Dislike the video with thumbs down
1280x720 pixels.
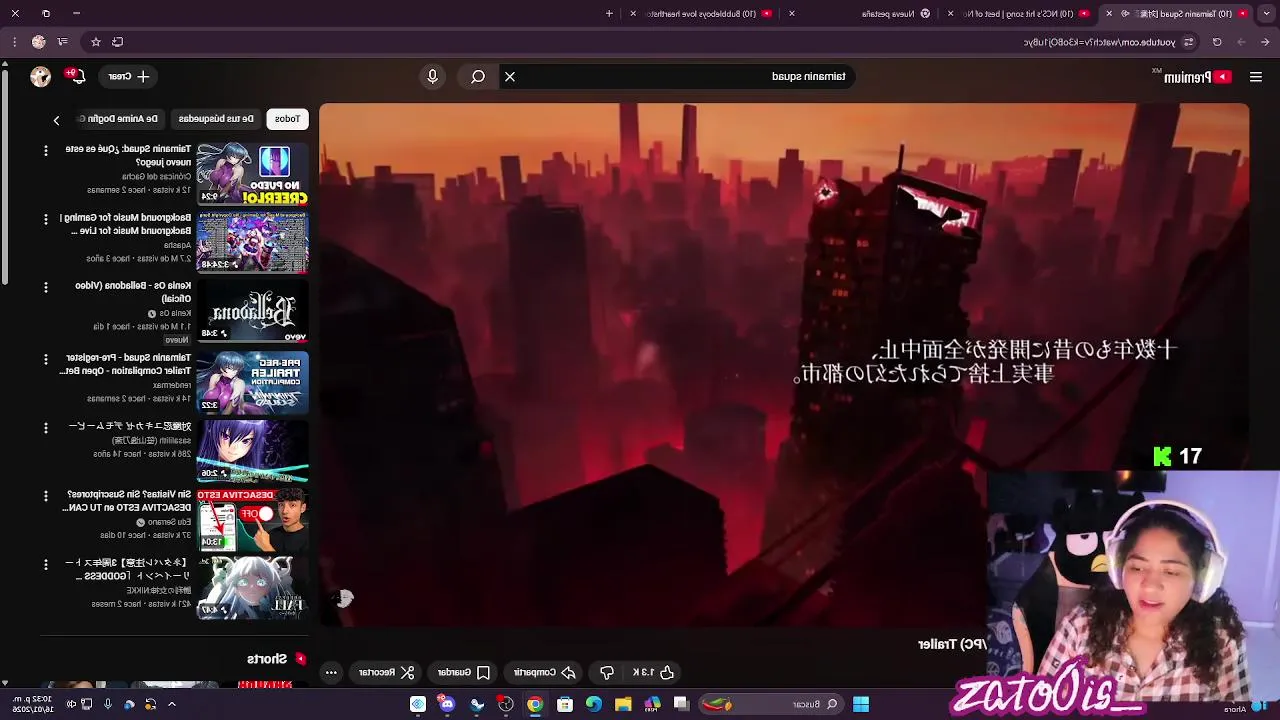[x=607, y=672]
